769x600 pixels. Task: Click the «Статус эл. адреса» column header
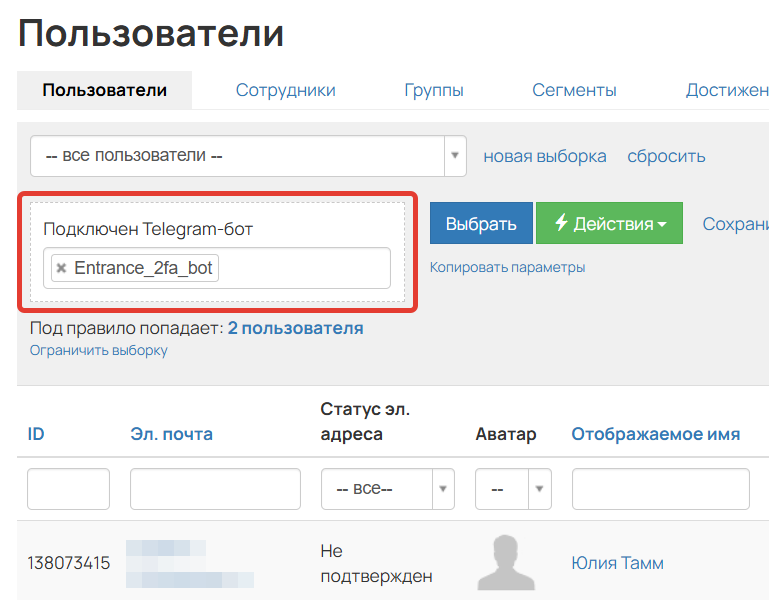(365, 421)
